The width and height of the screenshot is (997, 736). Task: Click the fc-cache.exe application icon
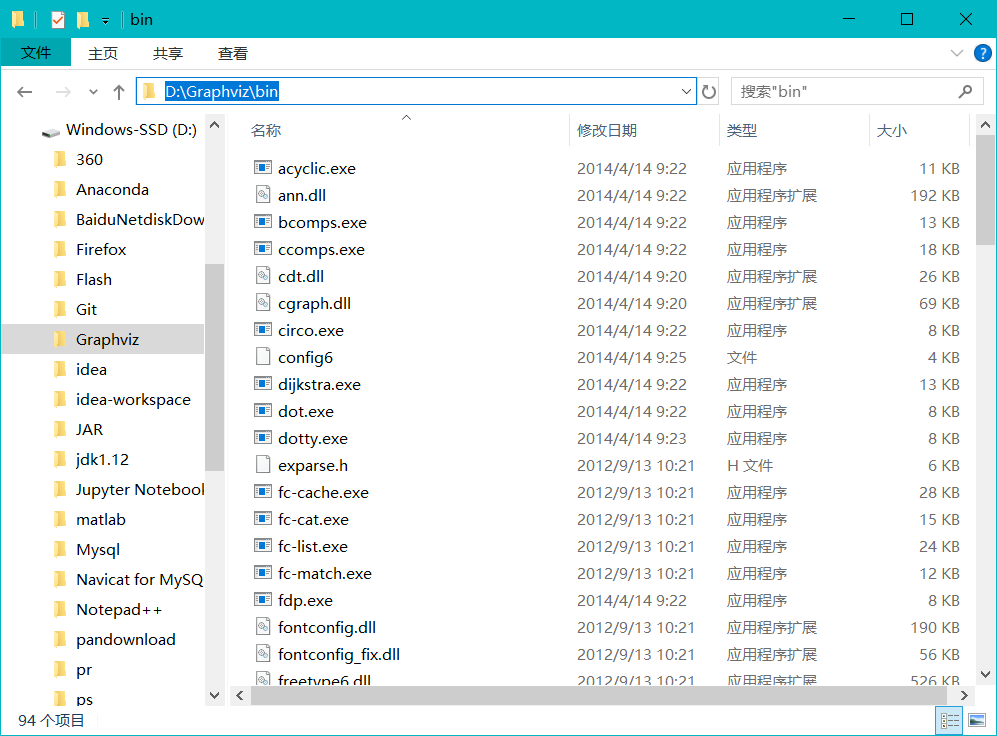point(263,491)
